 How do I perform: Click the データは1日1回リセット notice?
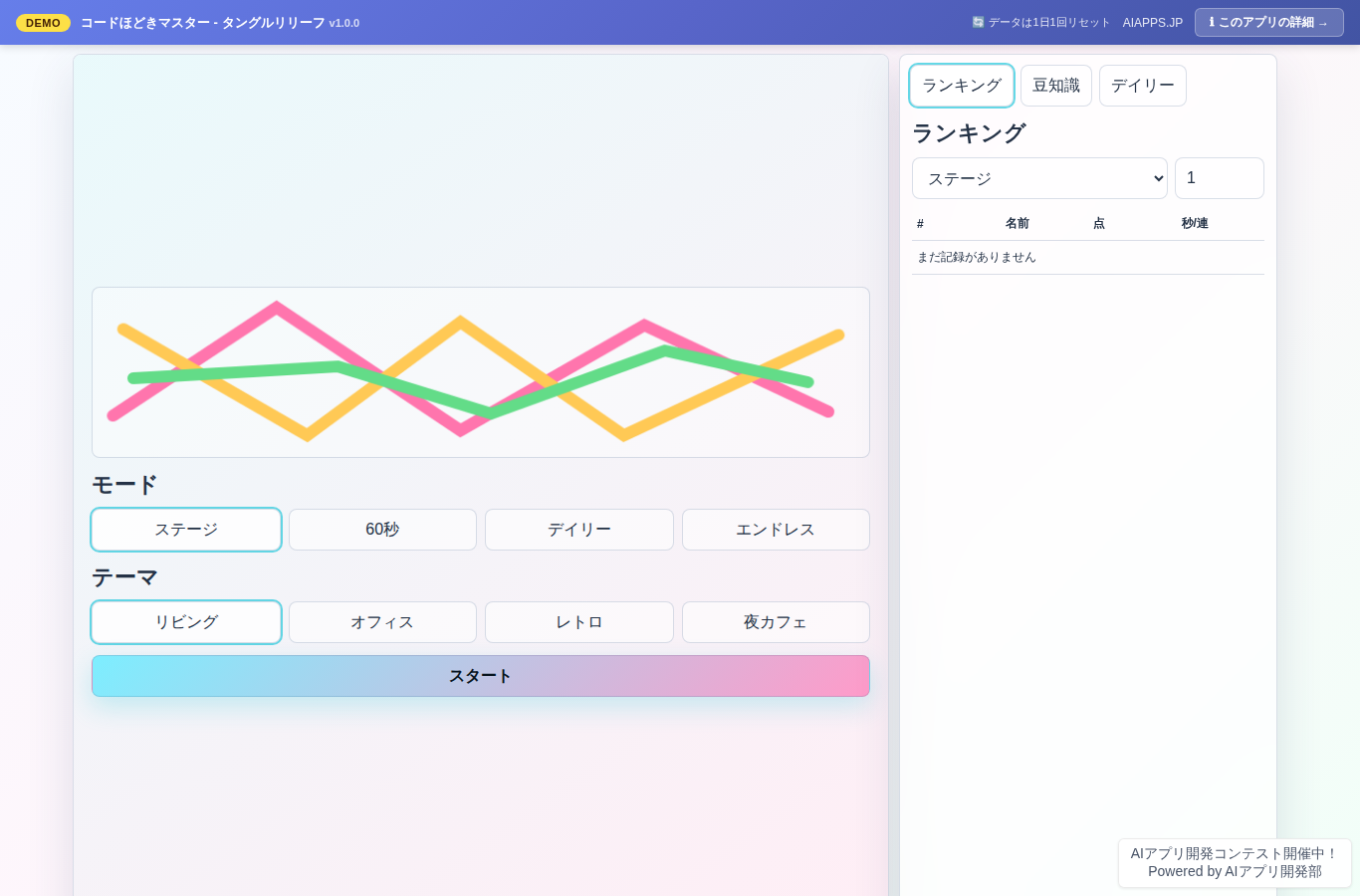click(1041, 23)
